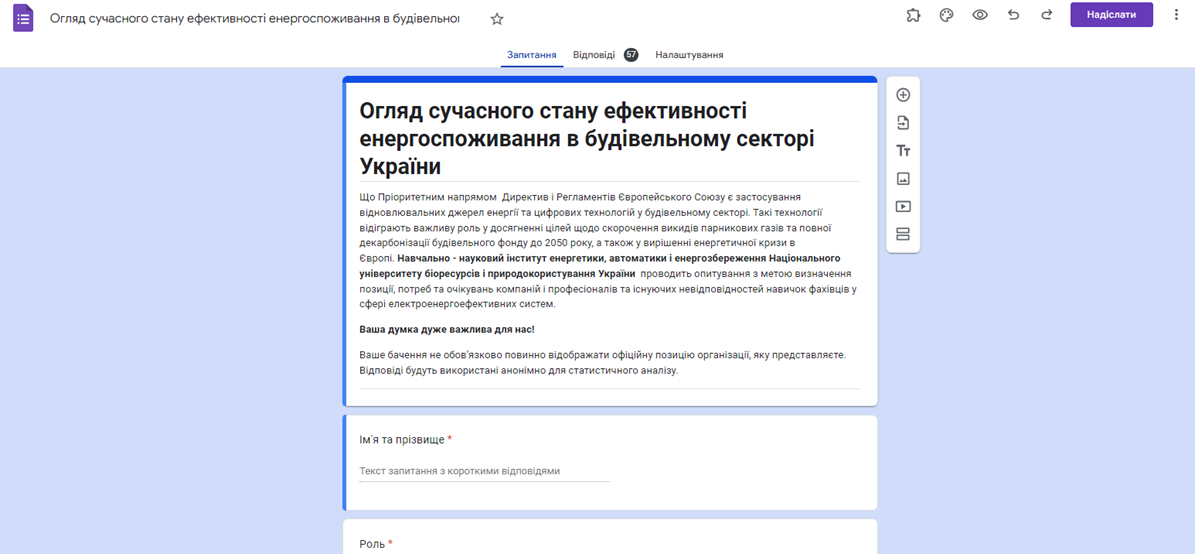Click the short answer text field

click(x=484, y=471)
